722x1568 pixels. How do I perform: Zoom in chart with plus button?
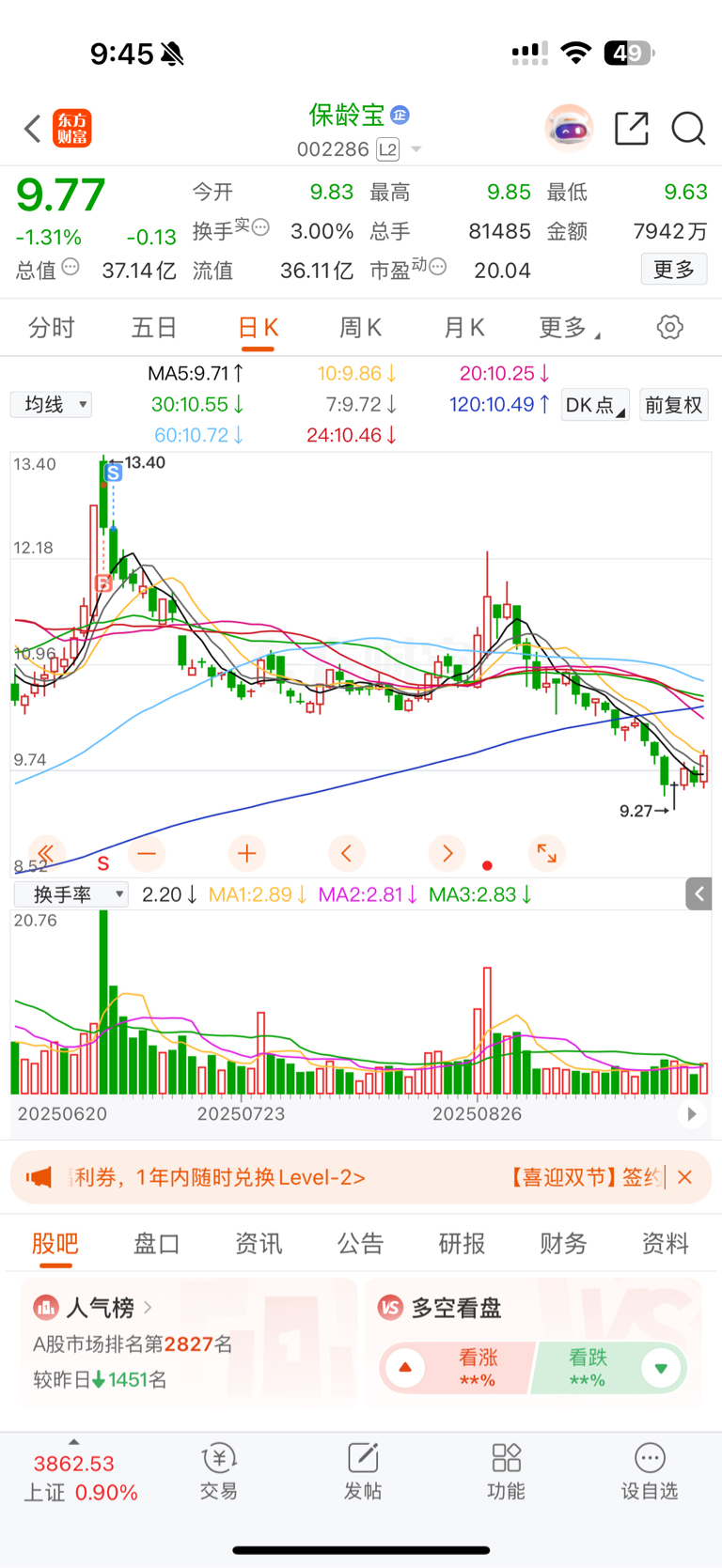246,853
